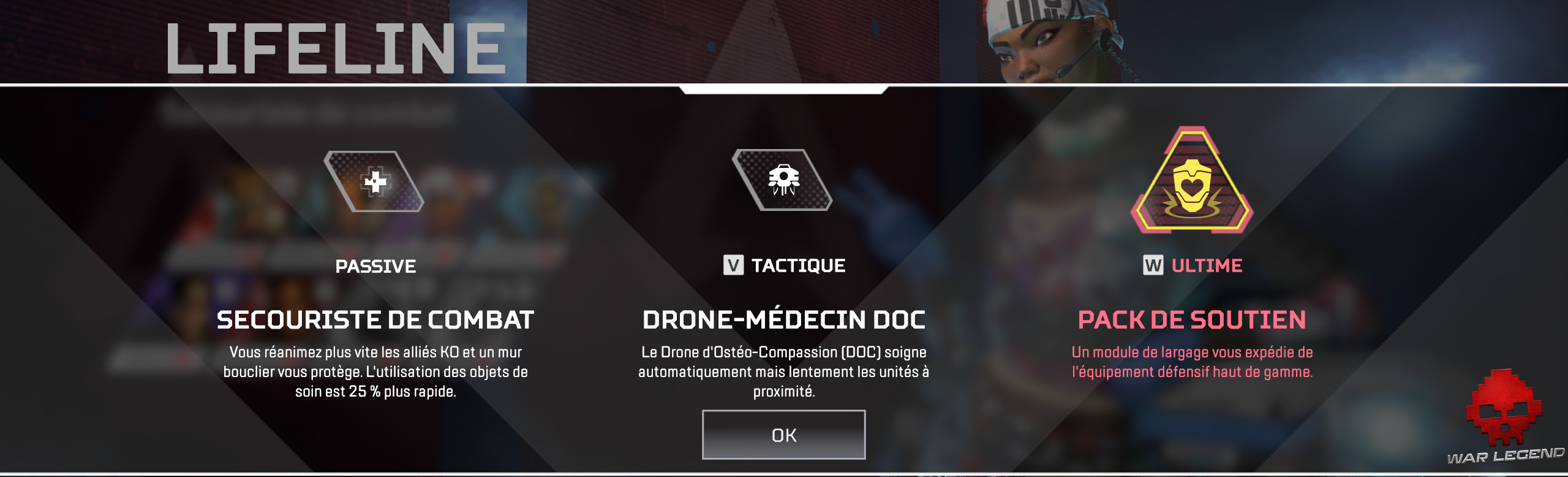Click the Care Package ultimate triangle icon
Viewport: 1568px width, 477px height.
click(1191, 180)
